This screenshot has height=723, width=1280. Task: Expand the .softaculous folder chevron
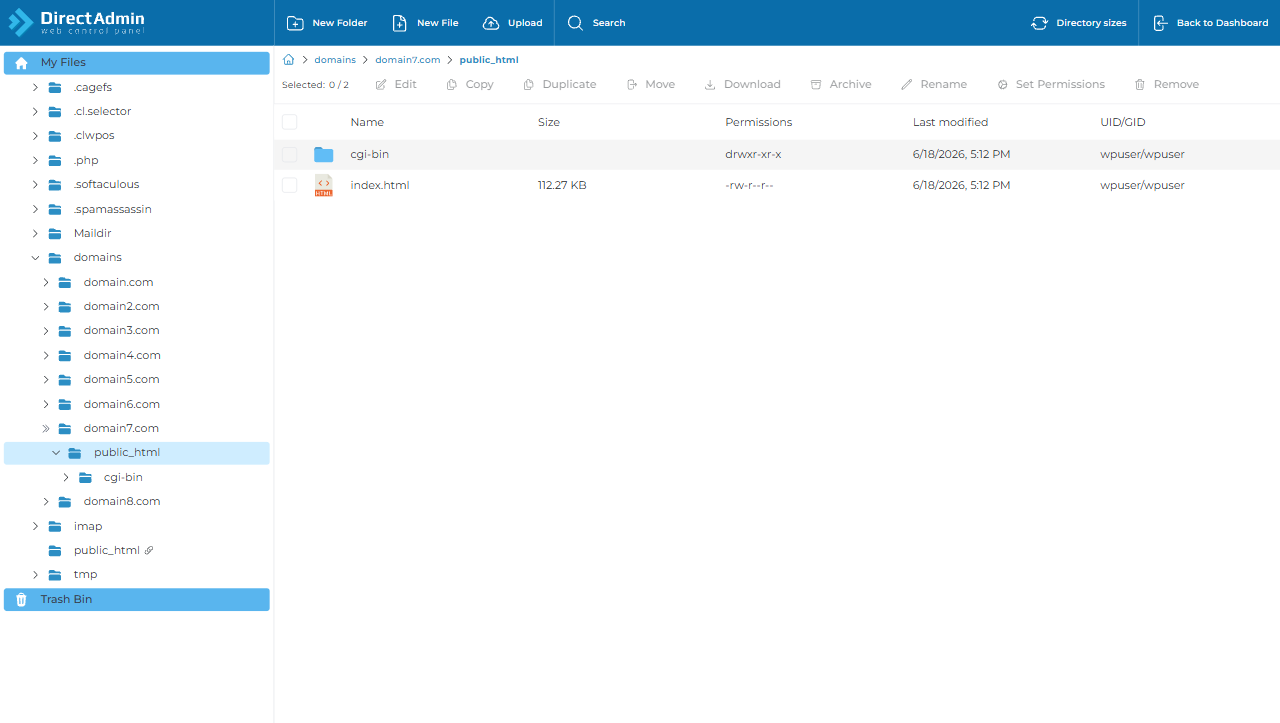point(35,185)
